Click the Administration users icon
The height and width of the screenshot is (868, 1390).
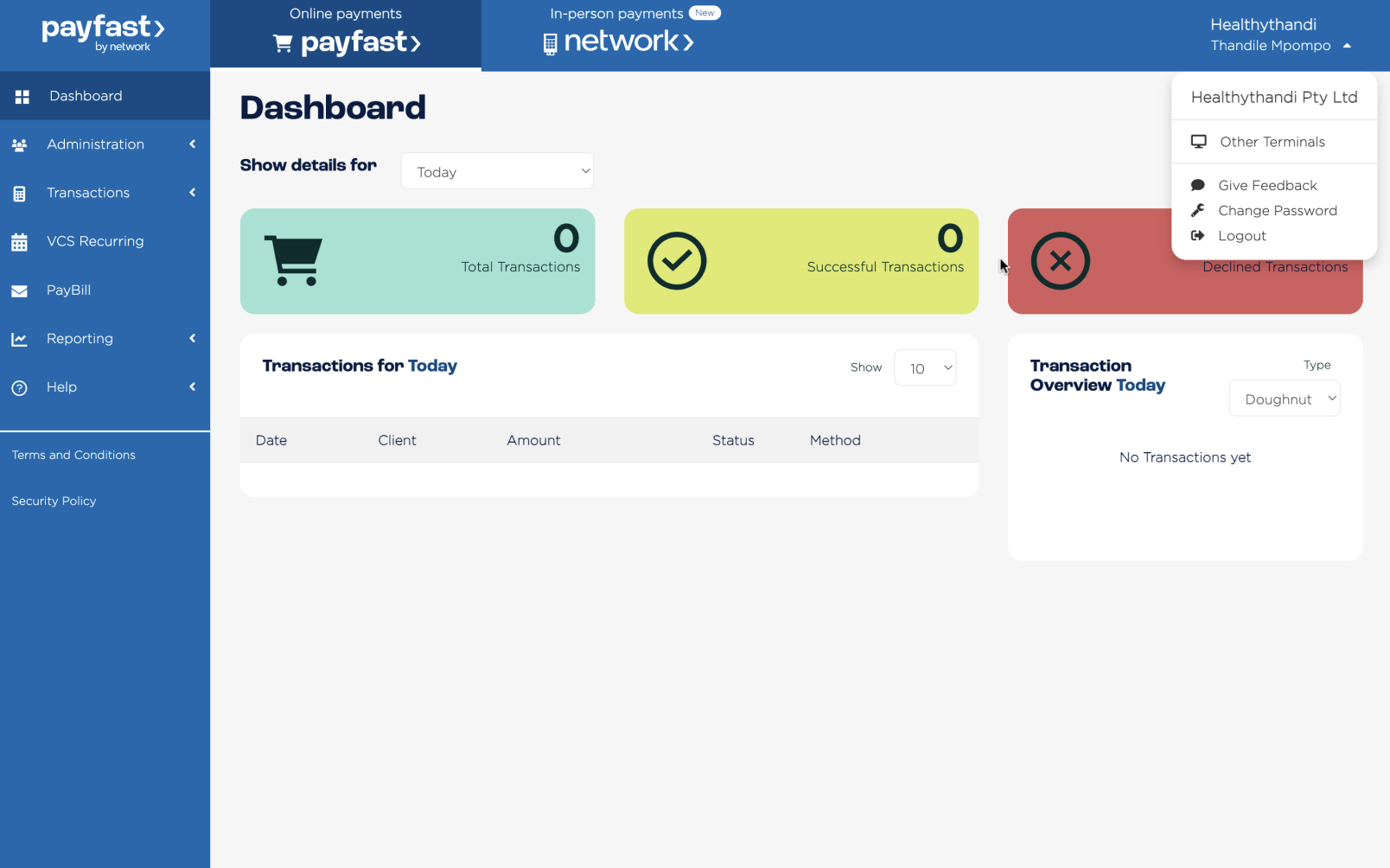coord(20,145)
